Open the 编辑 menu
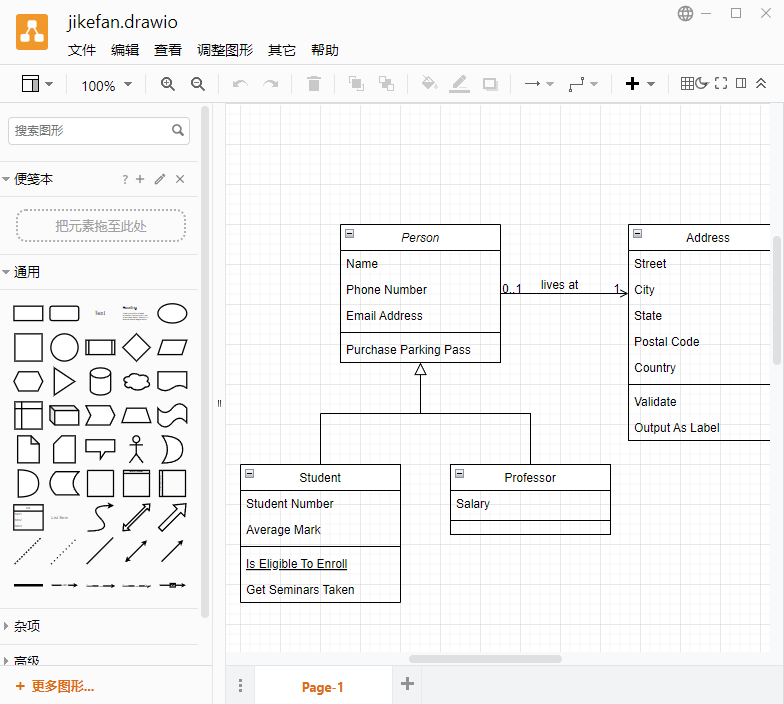This screenshot has height=704, width=784. click(124, 50)
